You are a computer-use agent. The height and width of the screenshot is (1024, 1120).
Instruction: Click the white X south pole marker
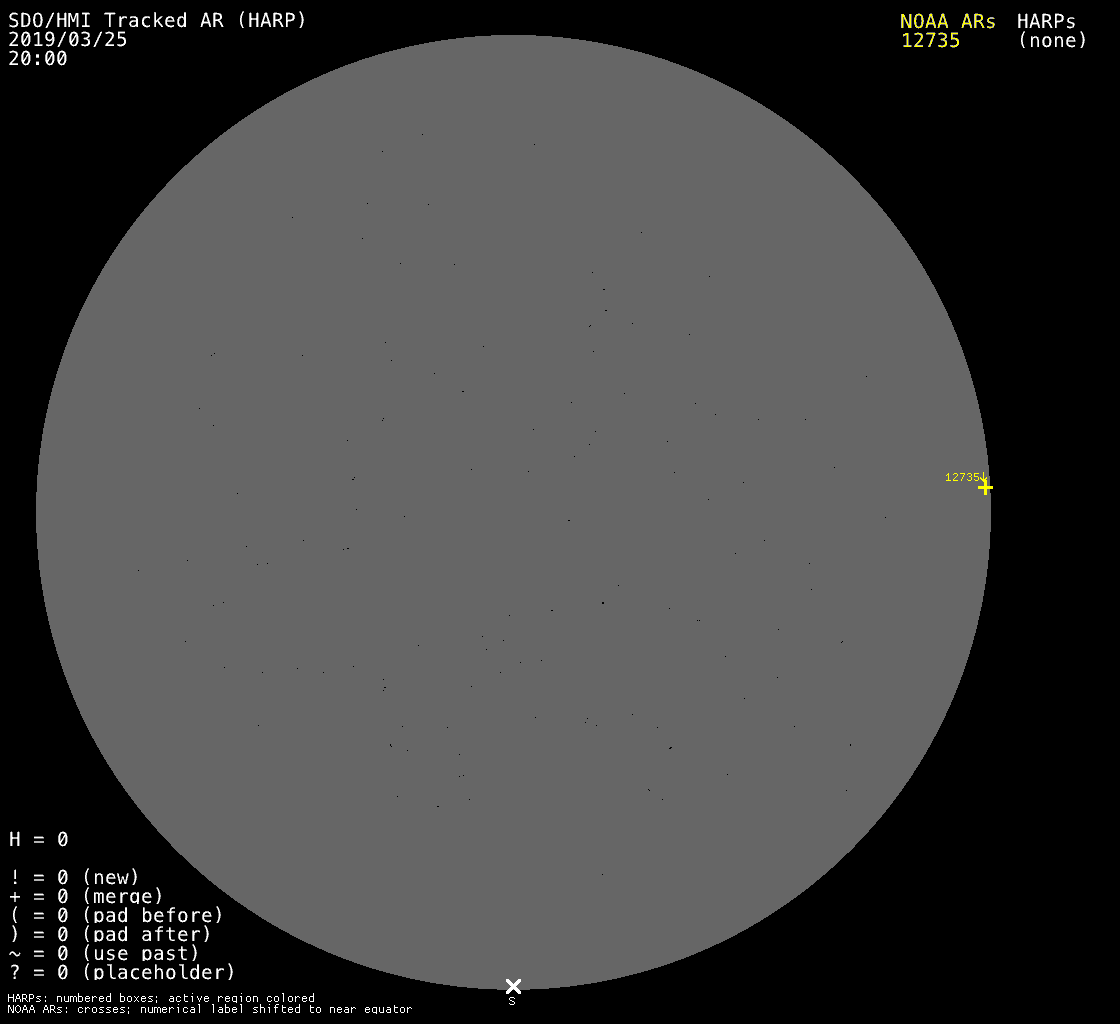(x=513, y=986)
